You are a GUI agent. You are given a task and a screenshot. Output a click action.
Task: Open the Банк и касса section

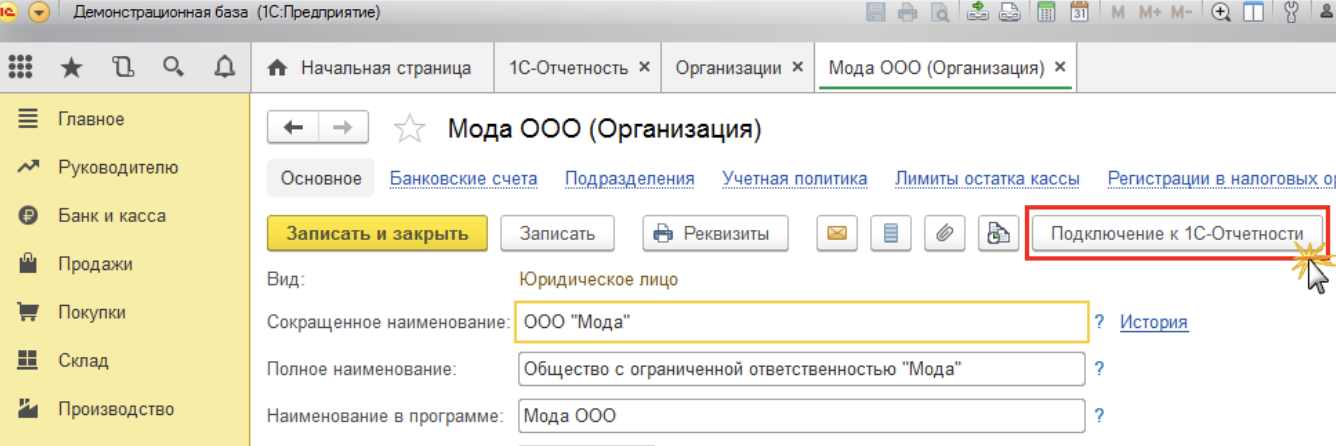point(111,216)
